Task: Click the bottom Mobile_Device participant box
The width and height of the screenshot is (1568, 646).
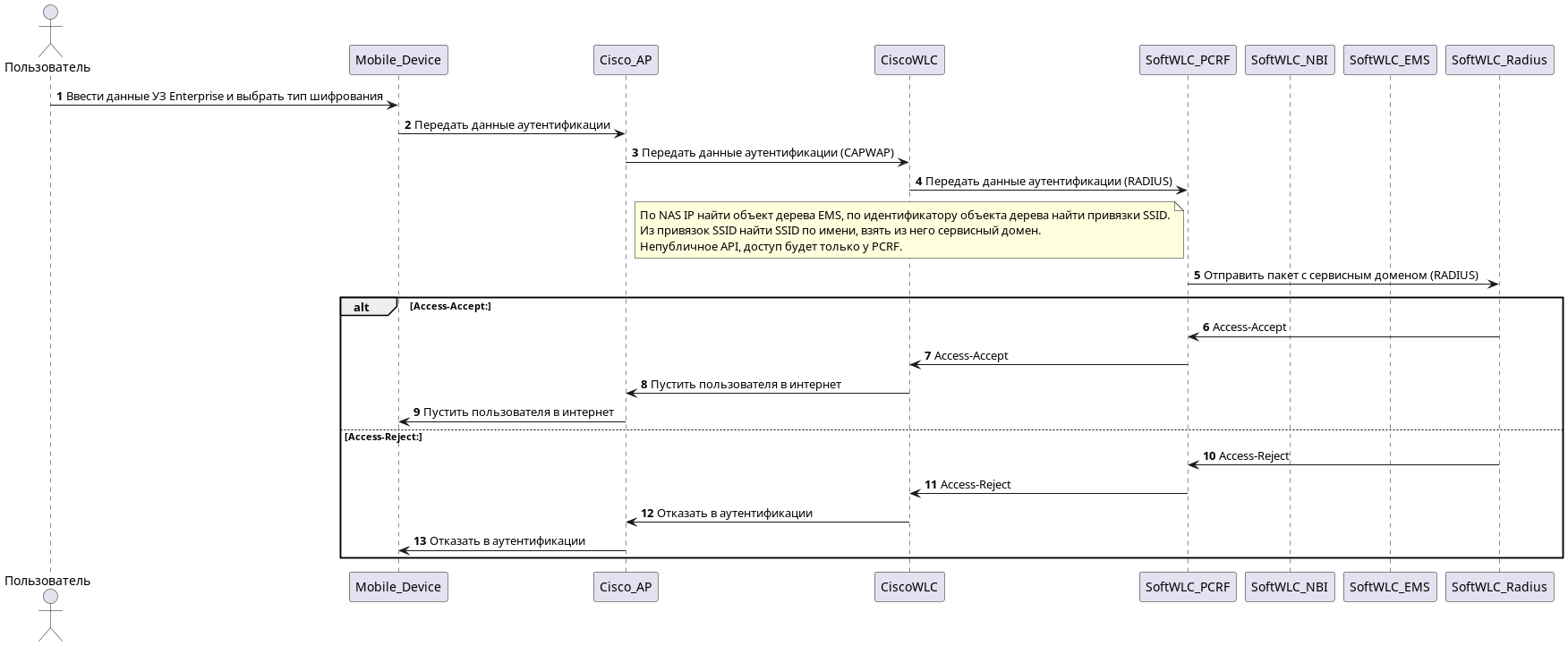Action: [398, 587]
